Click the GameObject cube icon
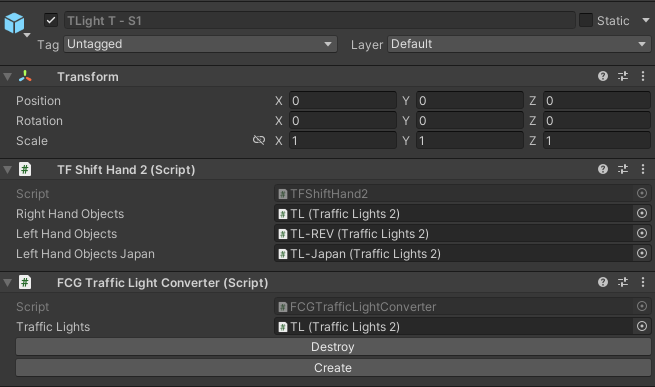Viewport: 655px width, 387px height. [x=14, y=23]
